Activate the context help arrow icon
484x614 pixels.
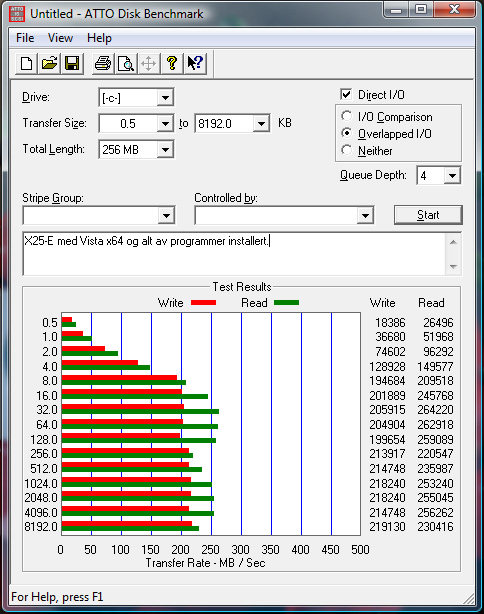pos(195,63)
